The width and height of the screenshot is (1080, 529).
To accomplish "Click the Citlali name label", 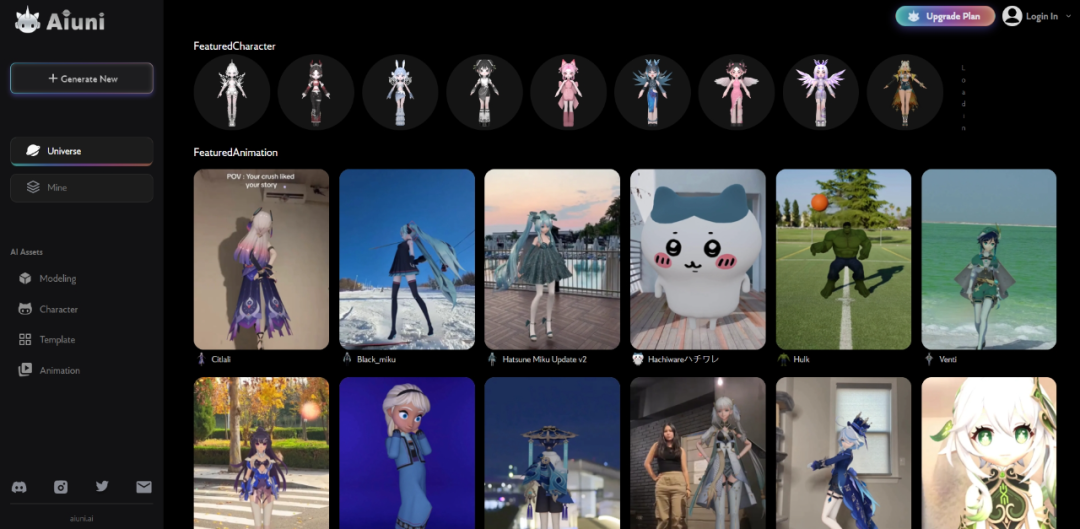I will point(222,360).
